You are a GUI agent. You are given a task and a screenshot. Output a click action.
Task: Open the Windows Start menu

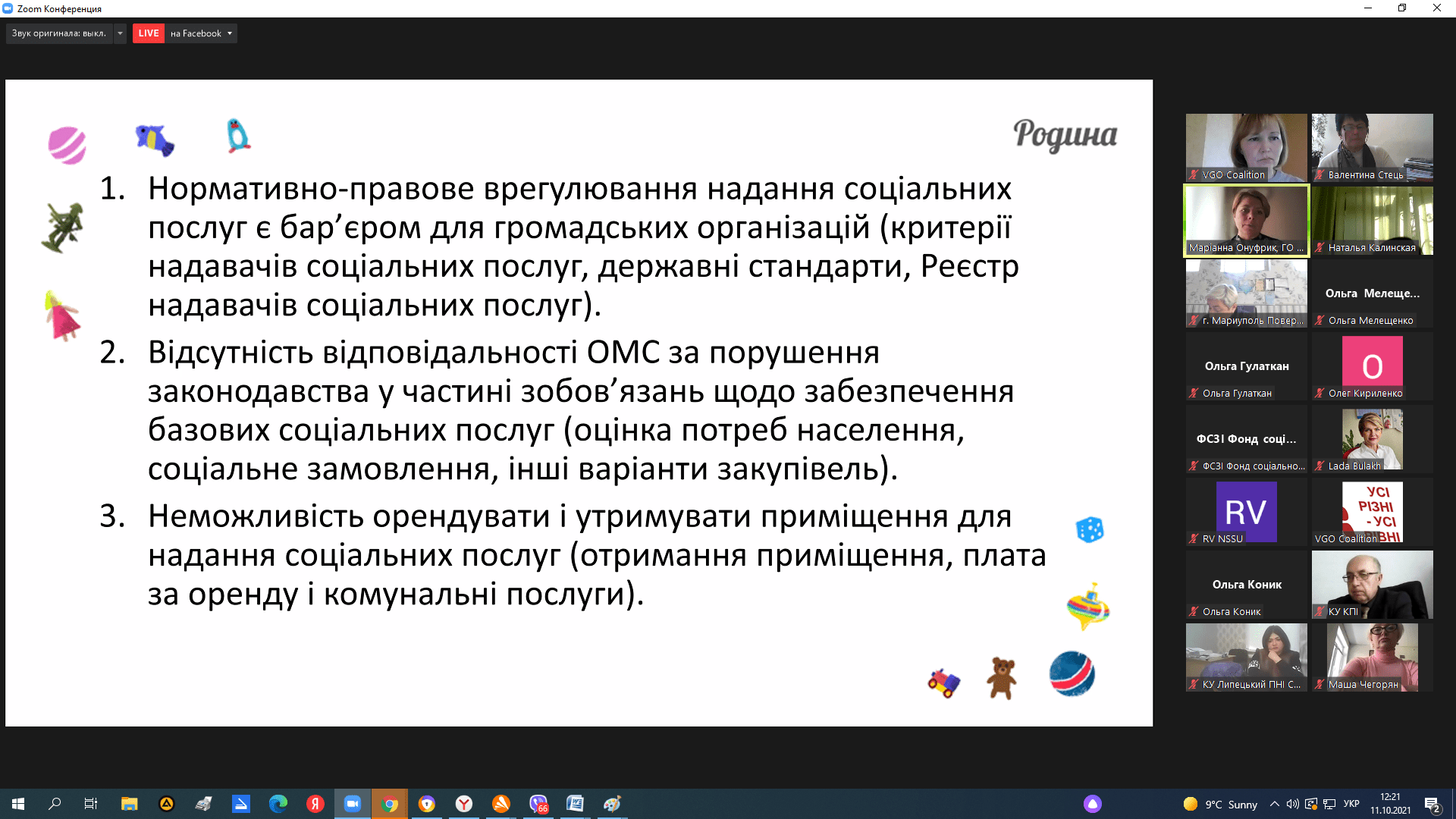[x=18, y=804]
